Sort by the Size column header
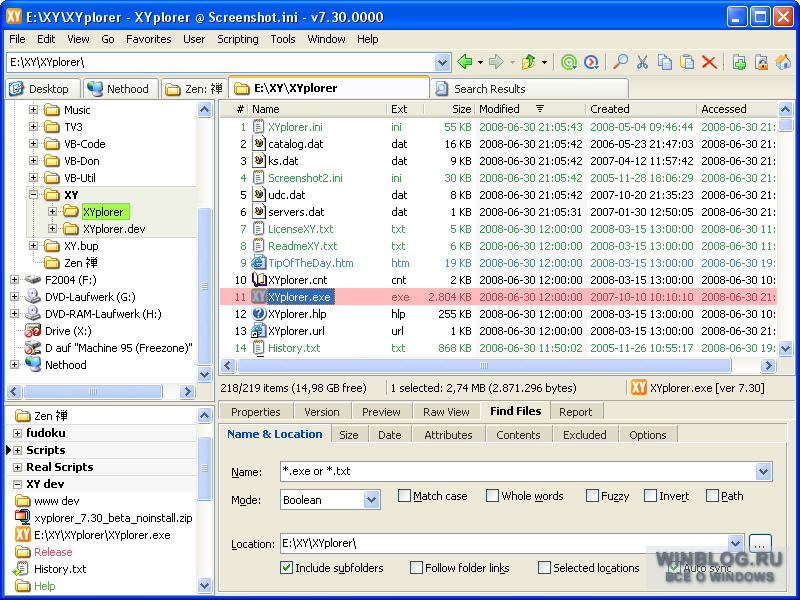The width and height of the screenshot is (800, 600). coord(449,109)
